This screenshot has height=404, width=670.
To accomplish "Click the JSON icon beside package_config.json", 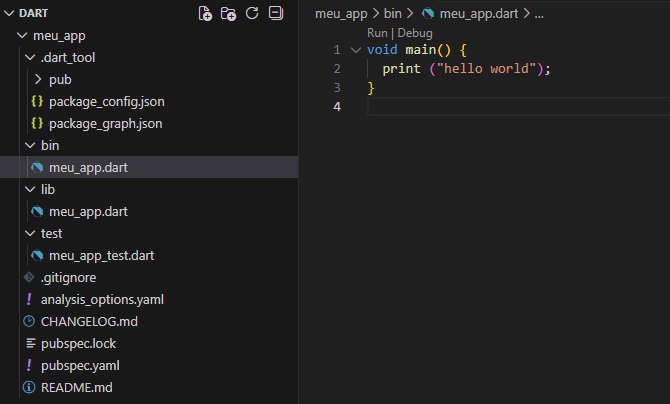I will tap(37, 101).
